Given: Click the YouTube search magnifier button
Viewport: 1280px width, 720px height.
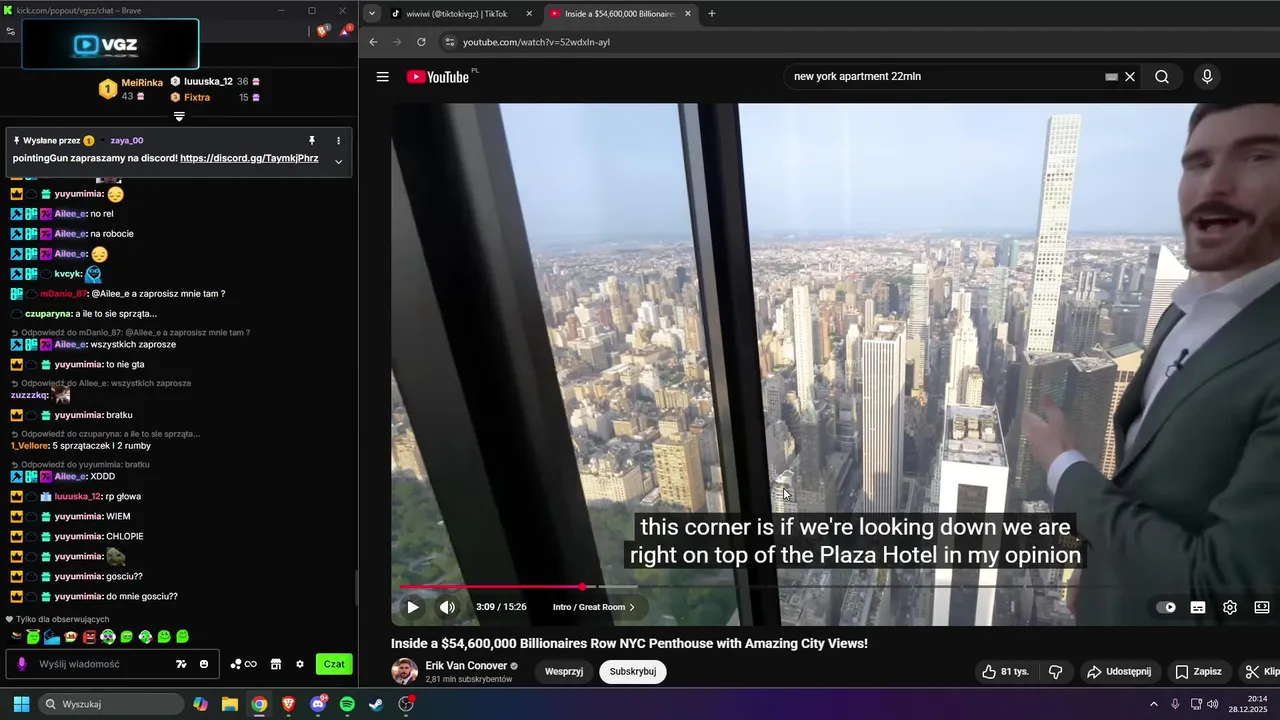Looking at the screenshot, I should (1162, 77).
